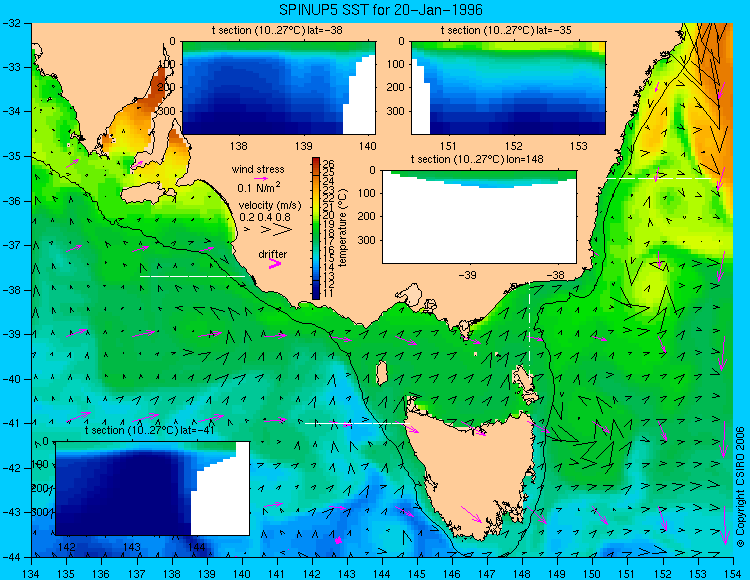Click King Island northwest of Tasmania
This screenshot has height=580, width=750.
click(382, 373)
